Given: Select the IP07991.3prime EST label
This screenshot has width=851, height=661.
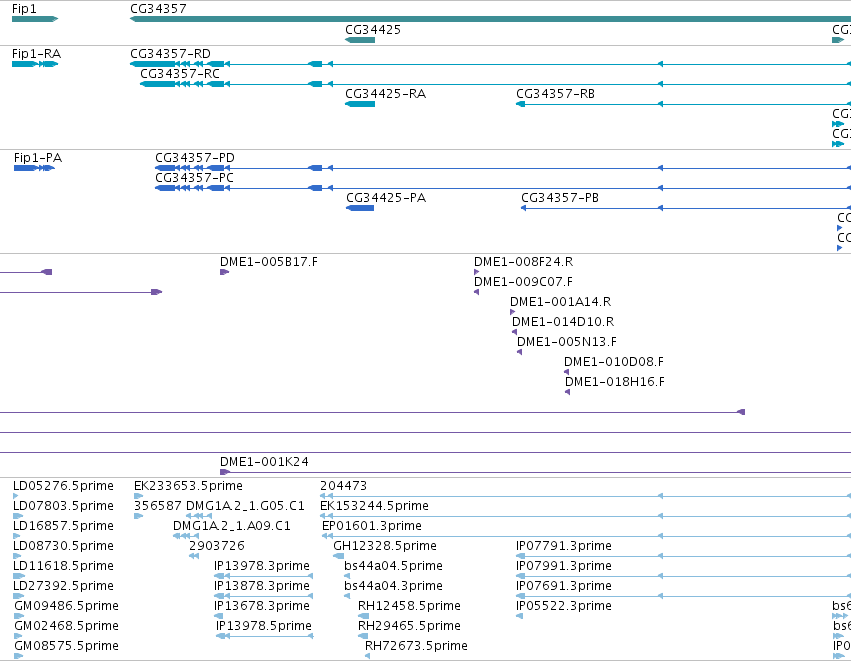Looking at the screenshot, I should click(x=564, y=566).
